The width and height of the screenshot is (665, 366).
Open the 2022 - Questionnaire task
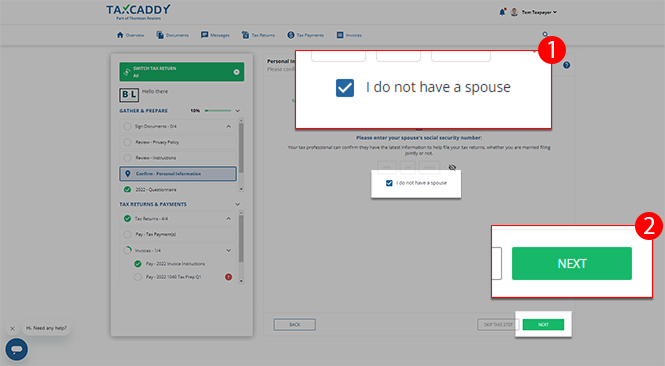[x=178, y=190]
